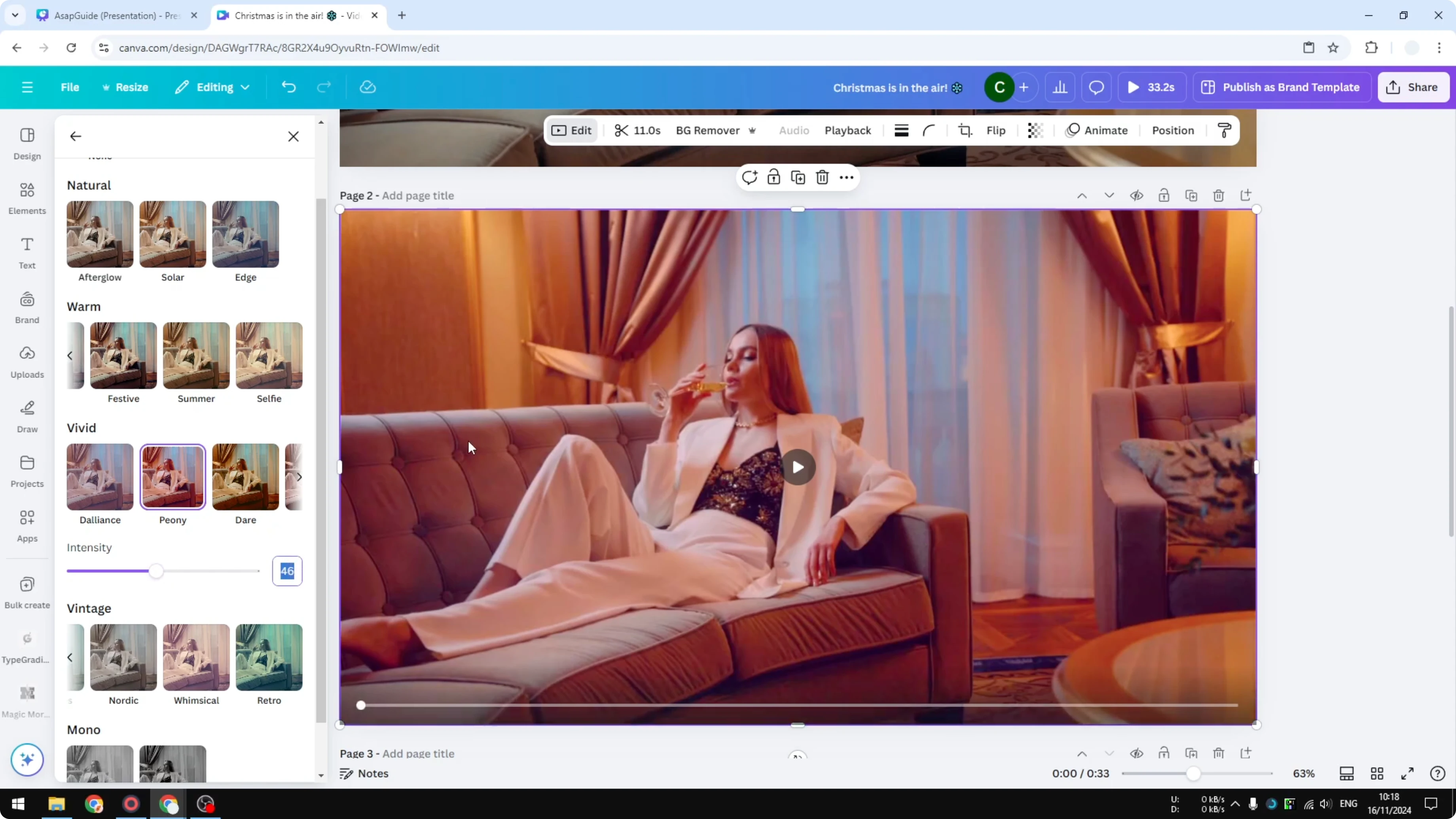Screen dimensions: 1456x819
Task: Switch to the AsapGuide browser tab
Action: coord(113,15)
